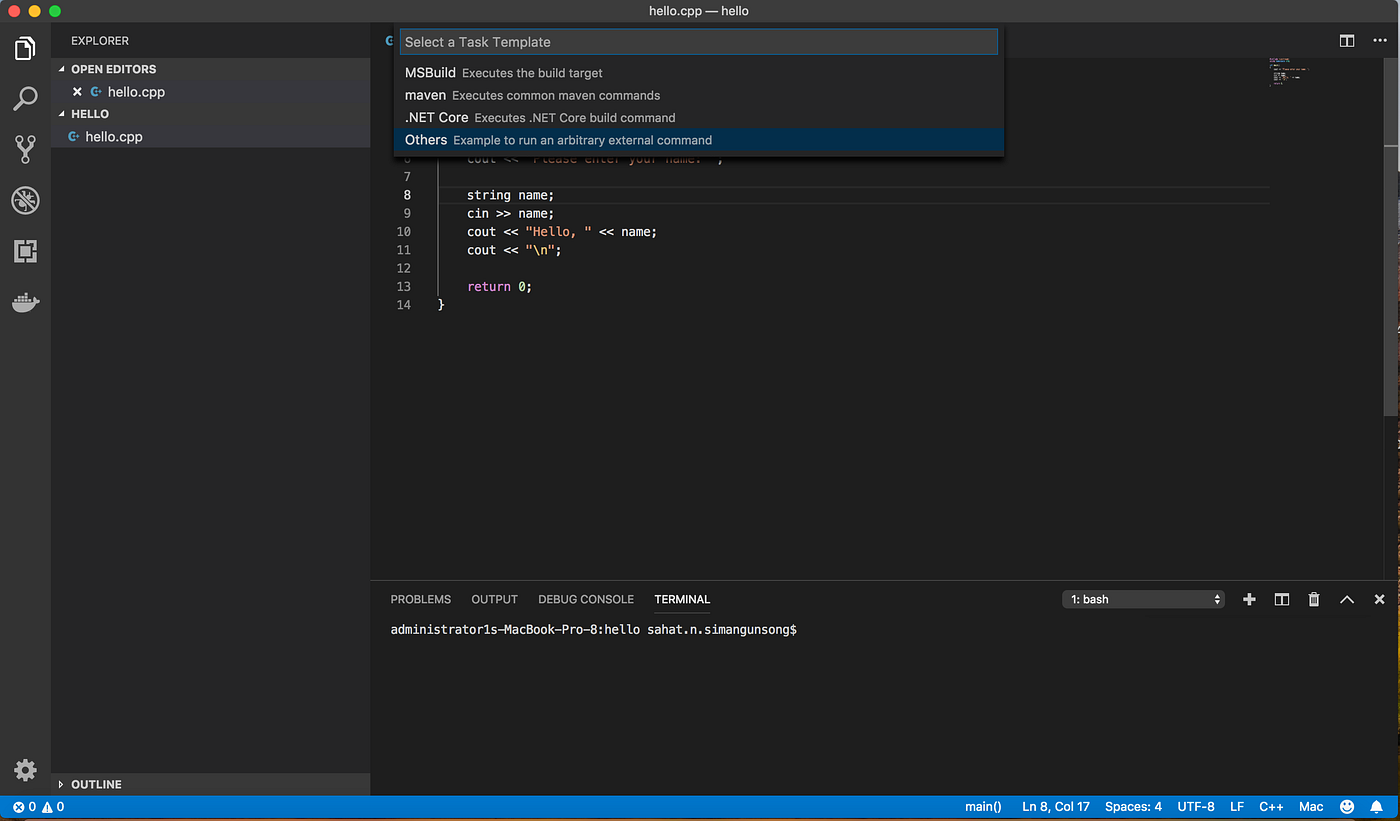Choose the MSBuild task template
The width and height of the screenshot is (1400, 821).
pyautogui.click(x=698, y=73)
